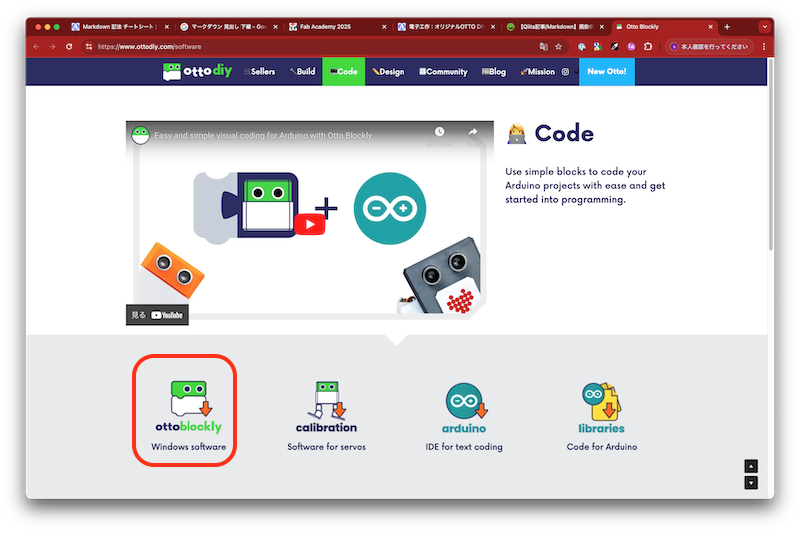
Task: Open the Design menu item
Action: 388,72
